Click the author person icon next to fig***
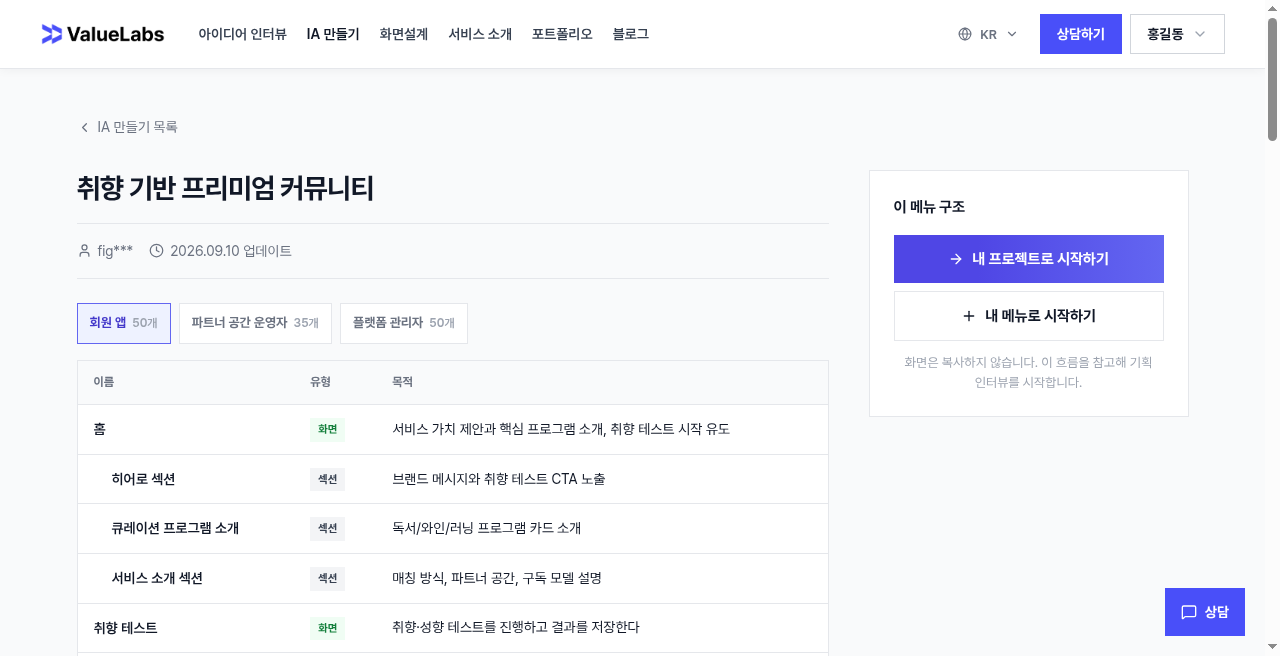Image resolution: width=1280 pixels, height=656 pixels. [x=84, y=251]
